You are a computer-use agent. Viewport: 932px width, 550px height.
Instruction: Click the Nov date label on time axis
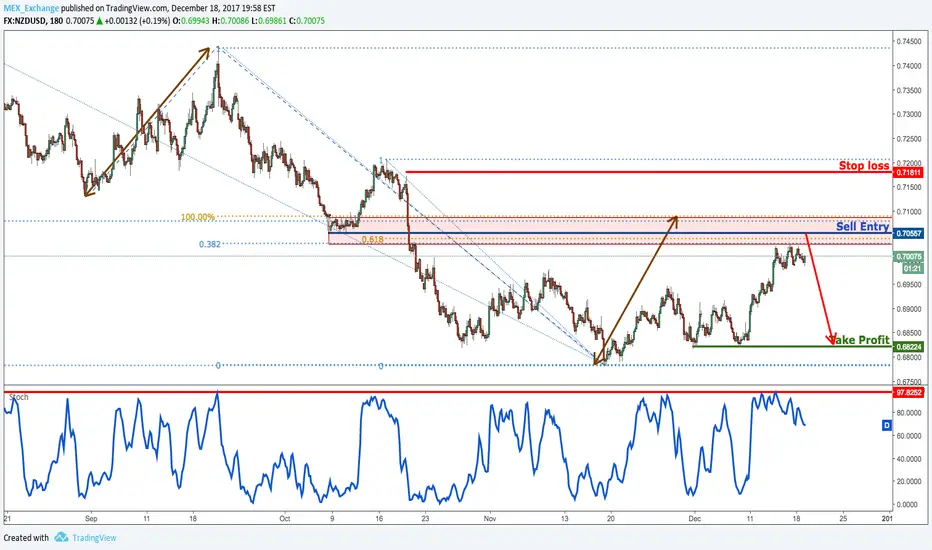click(490, 518)
